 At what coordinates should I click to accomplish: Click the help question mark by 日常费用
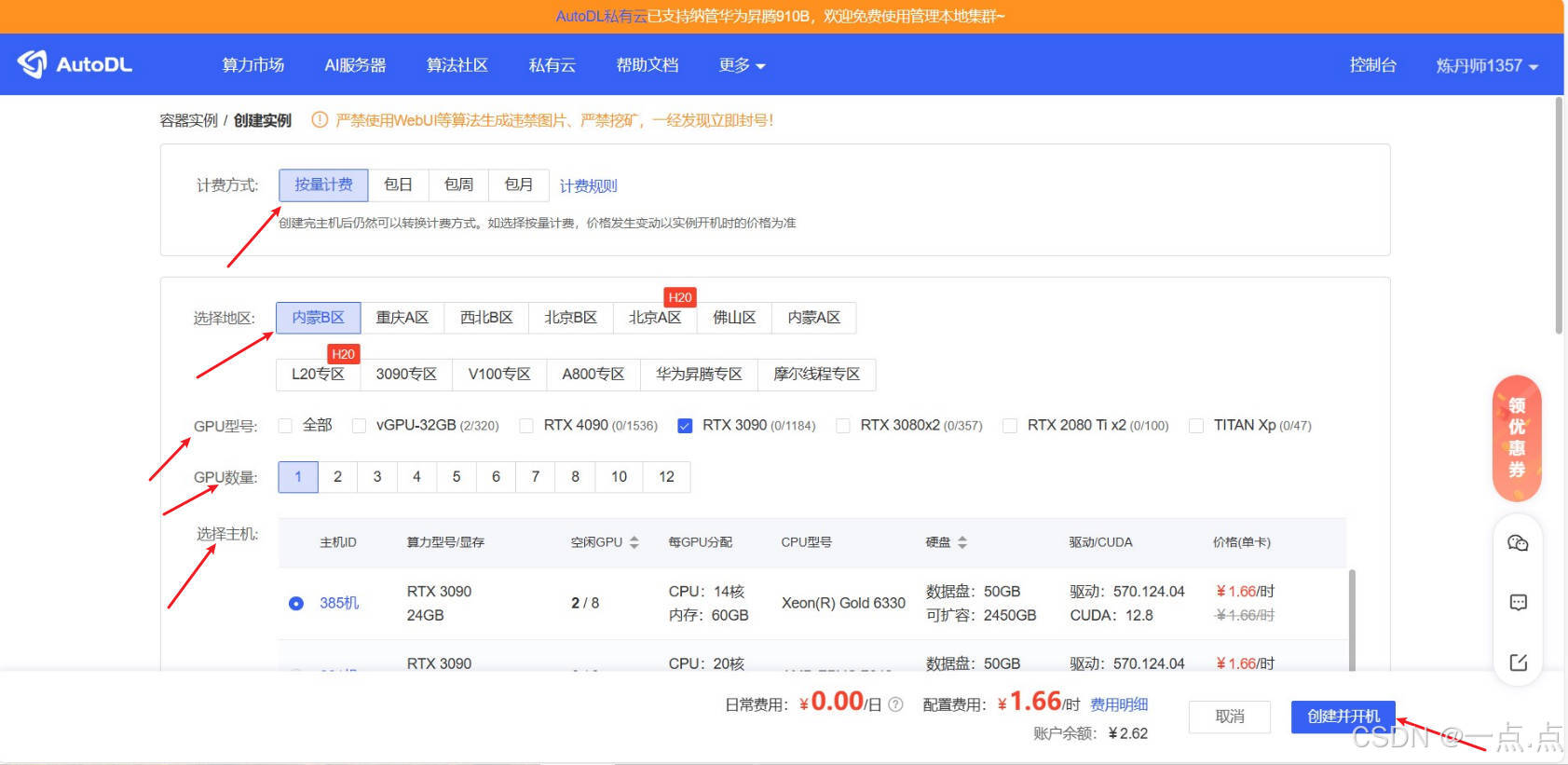pos(895,704)
